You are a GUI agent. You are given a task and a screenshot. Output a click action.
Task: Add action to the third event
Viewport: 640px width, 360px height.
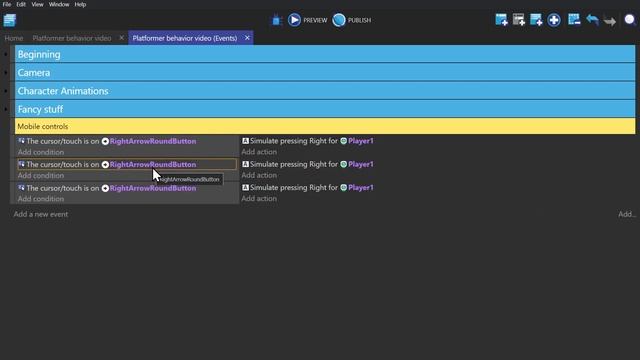(x=259, y=198)
